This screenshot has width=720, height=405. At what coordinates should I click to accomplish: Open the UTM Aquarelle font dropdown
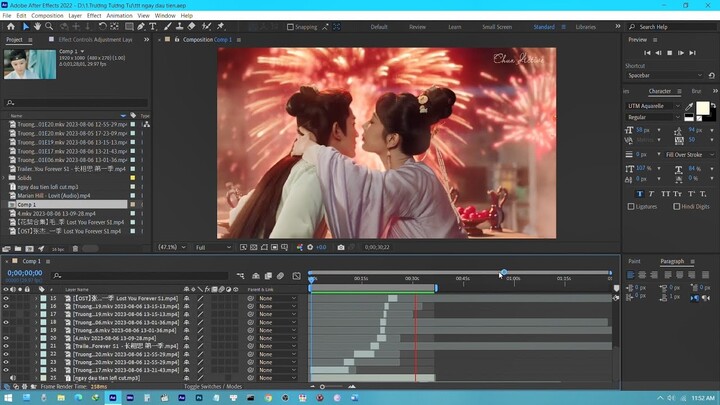653,106
